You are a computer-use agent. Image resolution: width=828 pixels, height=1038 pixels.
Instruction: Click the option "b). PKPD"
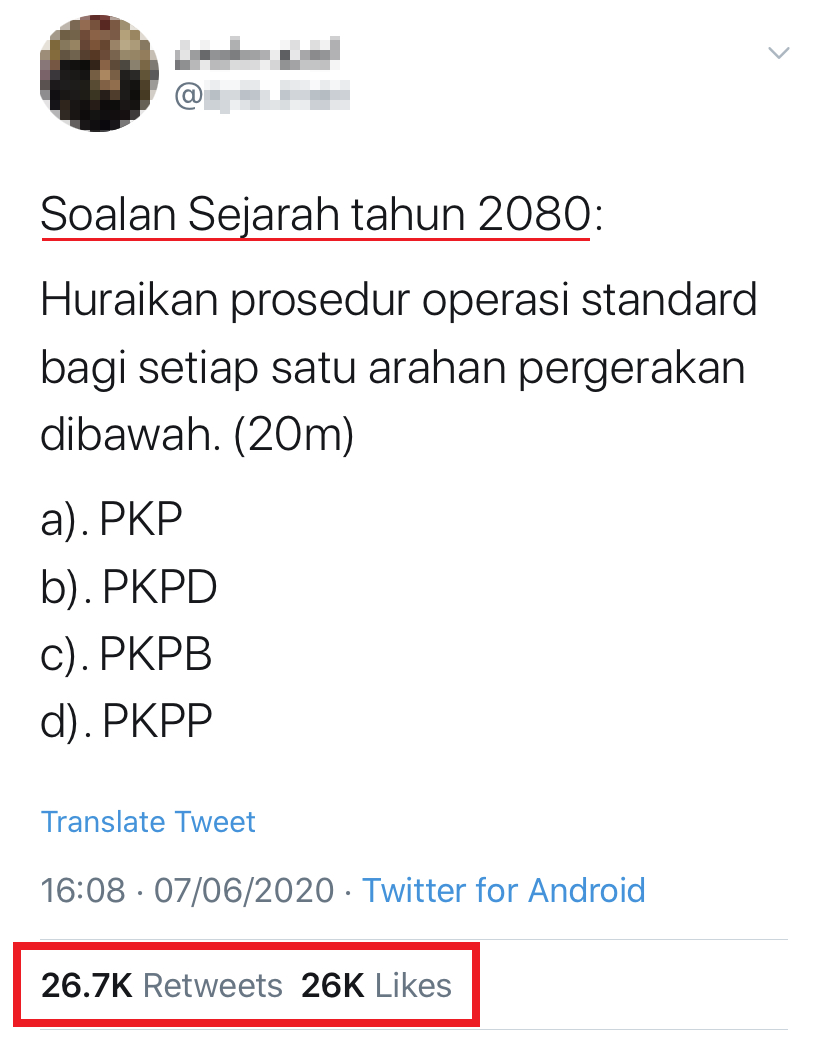(x=129, y=589)
